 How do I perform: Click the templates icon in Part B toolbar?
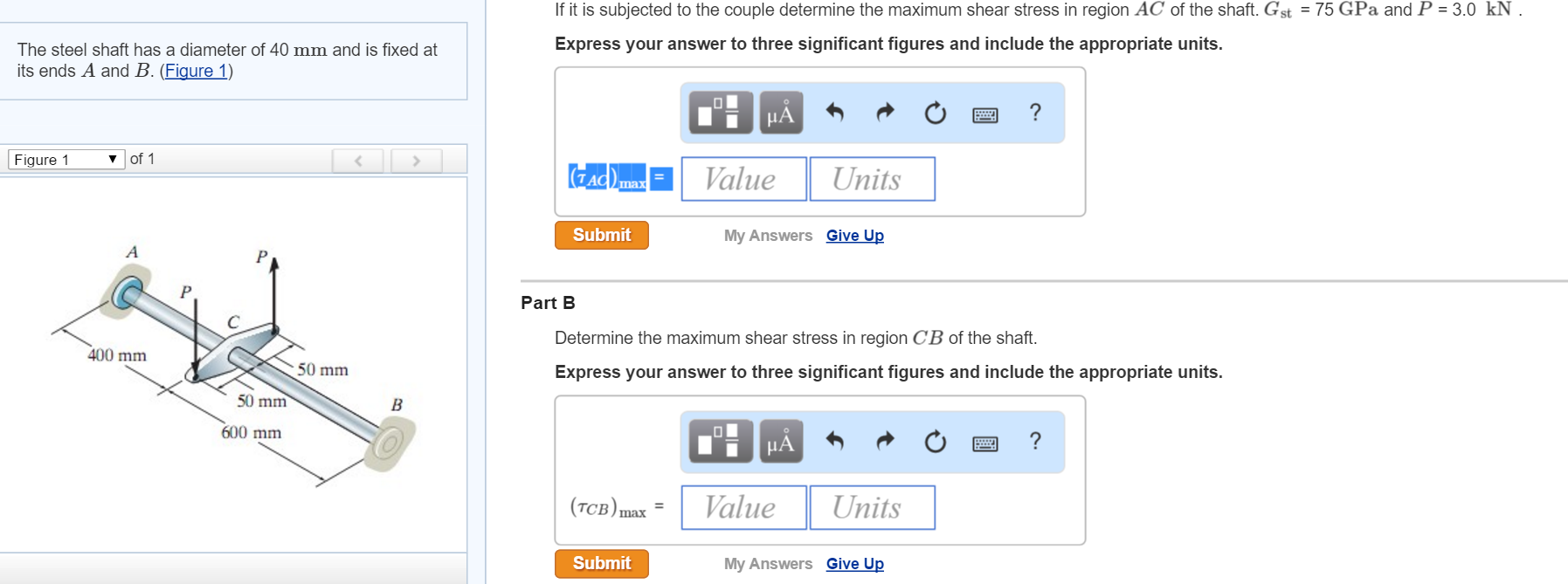click(721, 441)
